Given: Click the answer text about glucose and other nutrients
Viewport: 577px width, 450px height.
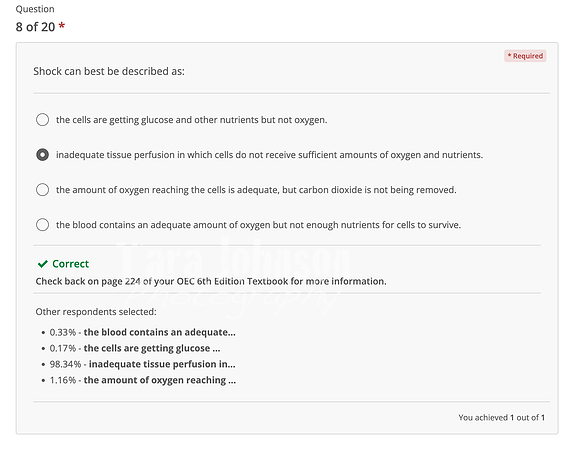Looking at the screenshot, I should coord(191,120).
